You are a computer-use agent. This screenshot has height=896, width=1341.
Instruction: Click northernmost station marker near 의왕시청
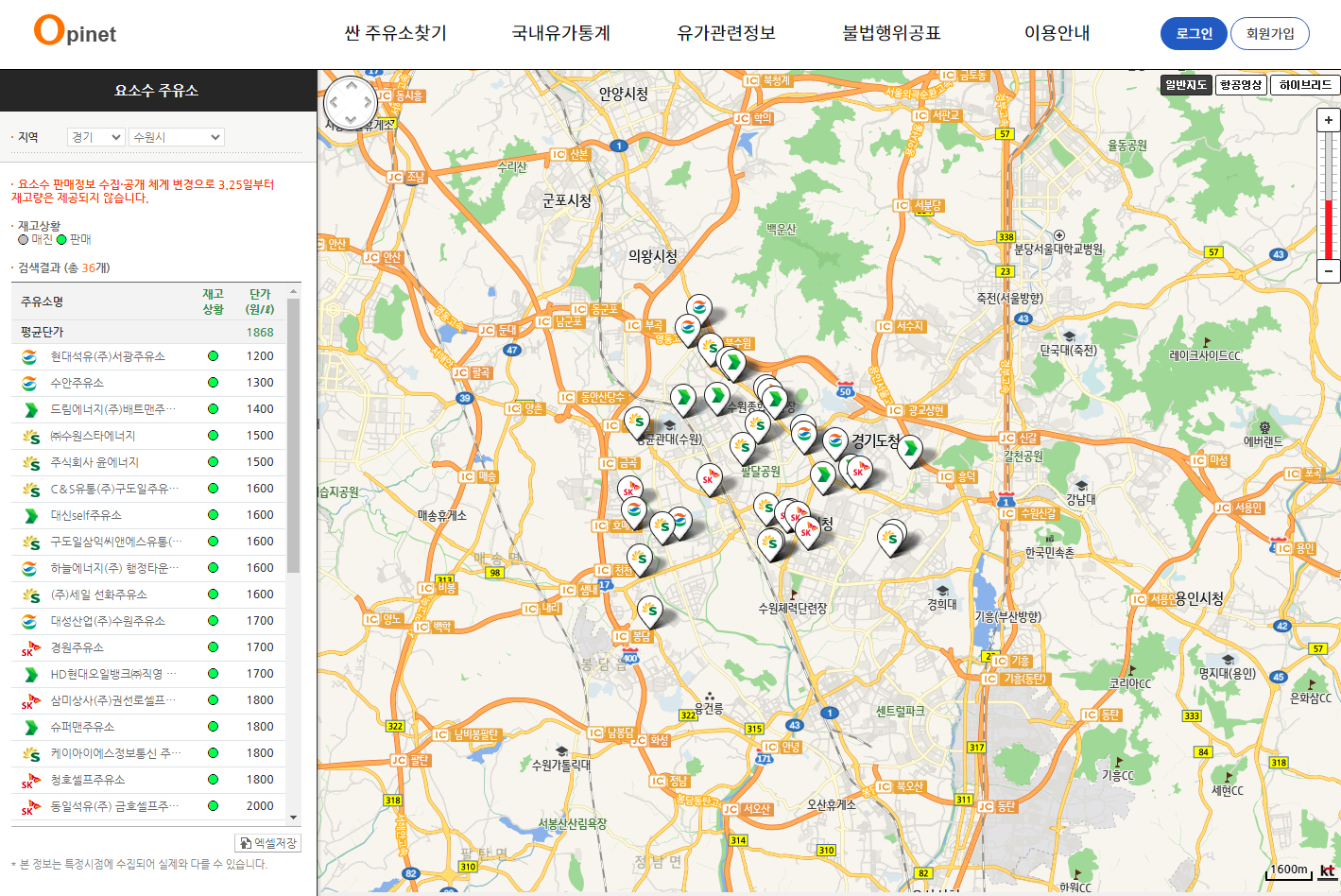tap(699, 308)
